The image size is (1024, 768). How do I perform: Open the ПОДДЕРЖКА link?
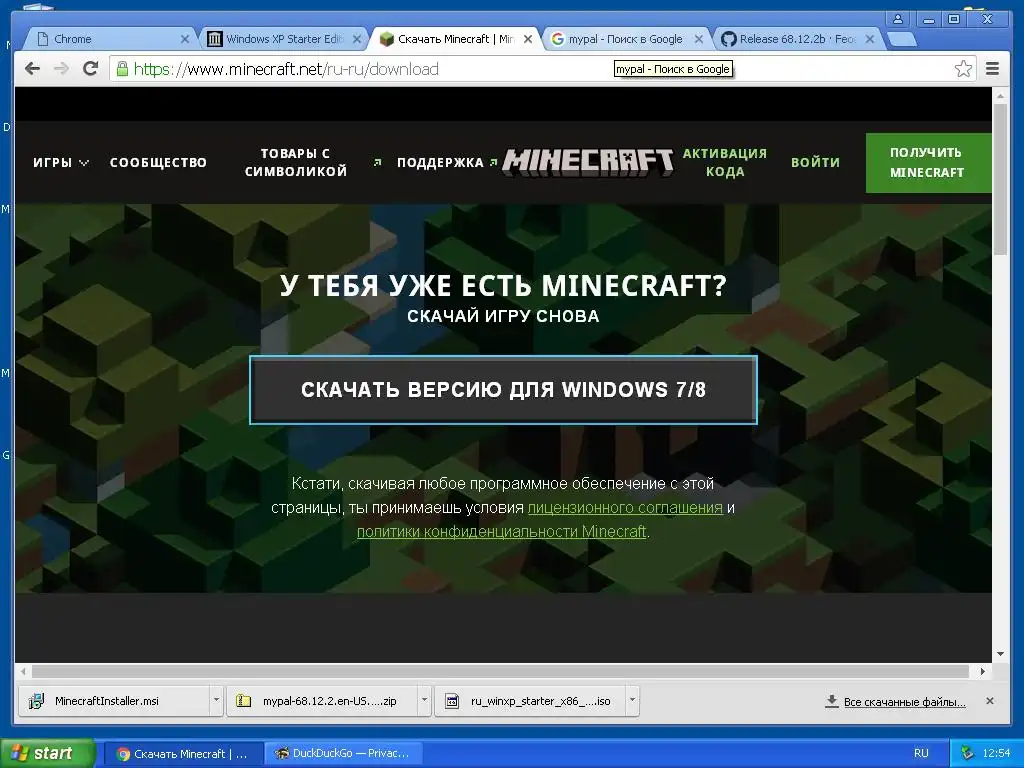[440, 163]
